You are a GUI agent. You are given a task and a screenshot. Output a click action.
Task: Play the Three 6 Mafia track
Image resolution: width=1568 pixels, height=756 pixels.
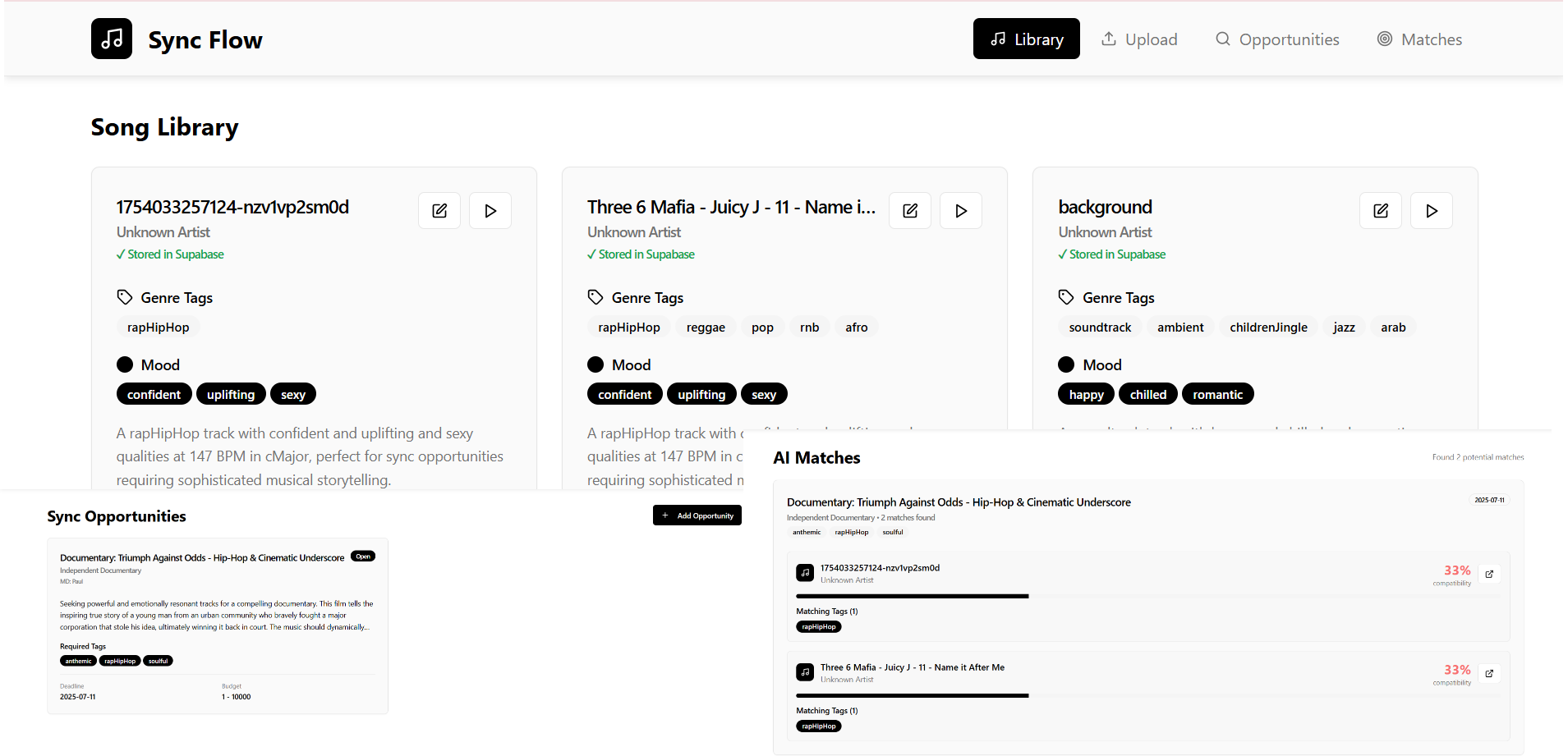click(x=961, y=211)
